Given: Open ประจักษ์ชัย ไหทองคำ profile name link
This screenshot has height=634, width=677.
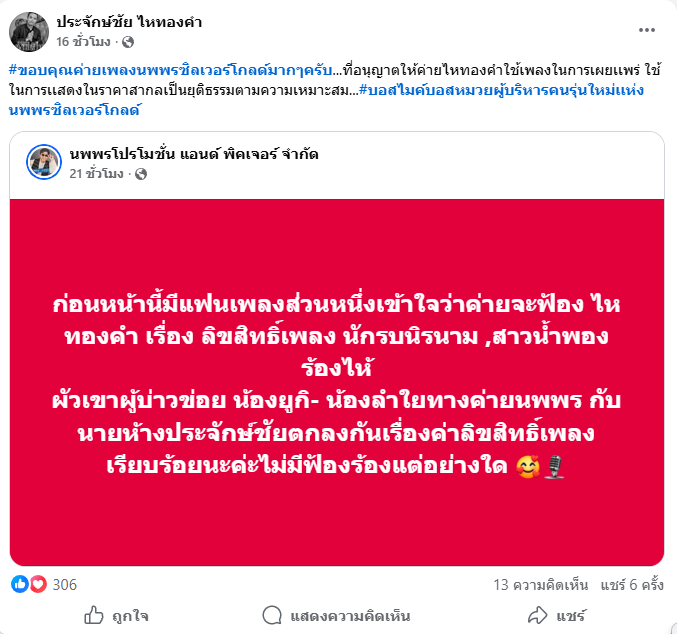Looking at the screenshot, I should coord(129,22).
